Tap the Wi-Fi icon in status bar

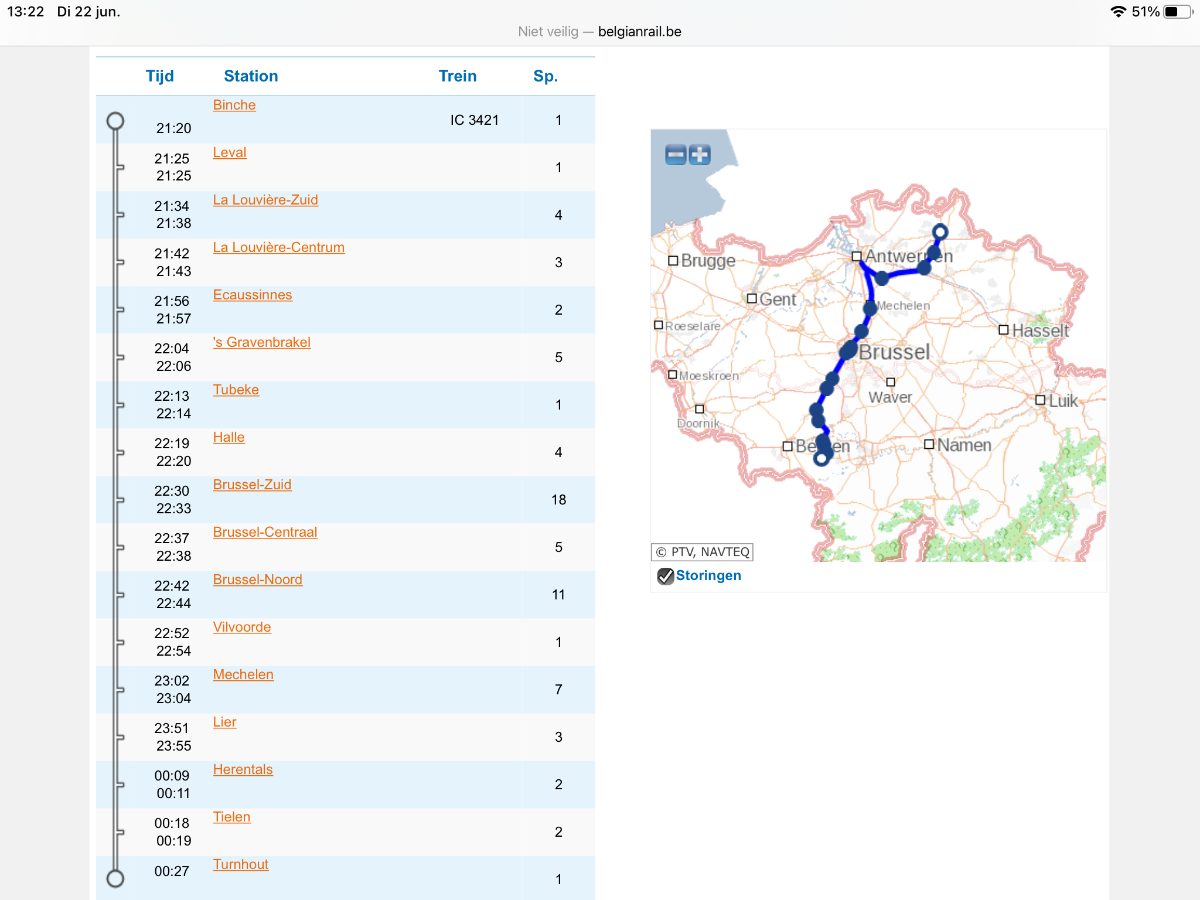[x=1118, y=12]
